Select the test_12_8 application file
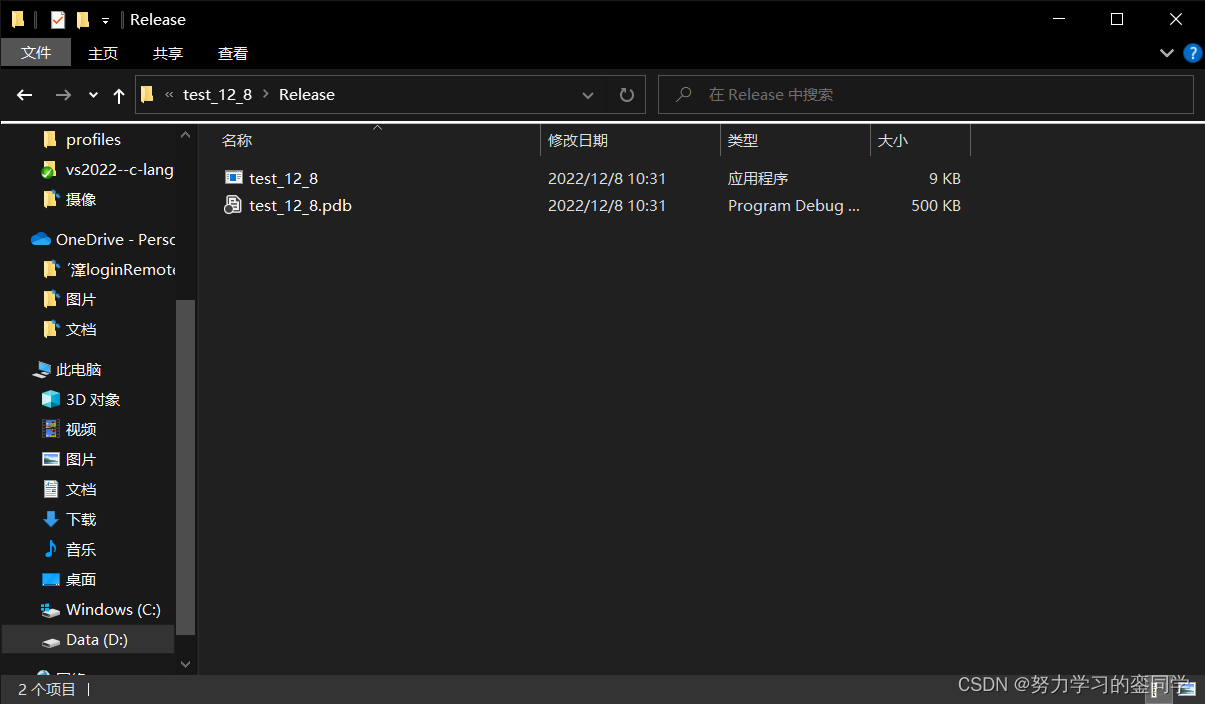This screenshot has height=704, width=1205. click(x=284, y=179)
